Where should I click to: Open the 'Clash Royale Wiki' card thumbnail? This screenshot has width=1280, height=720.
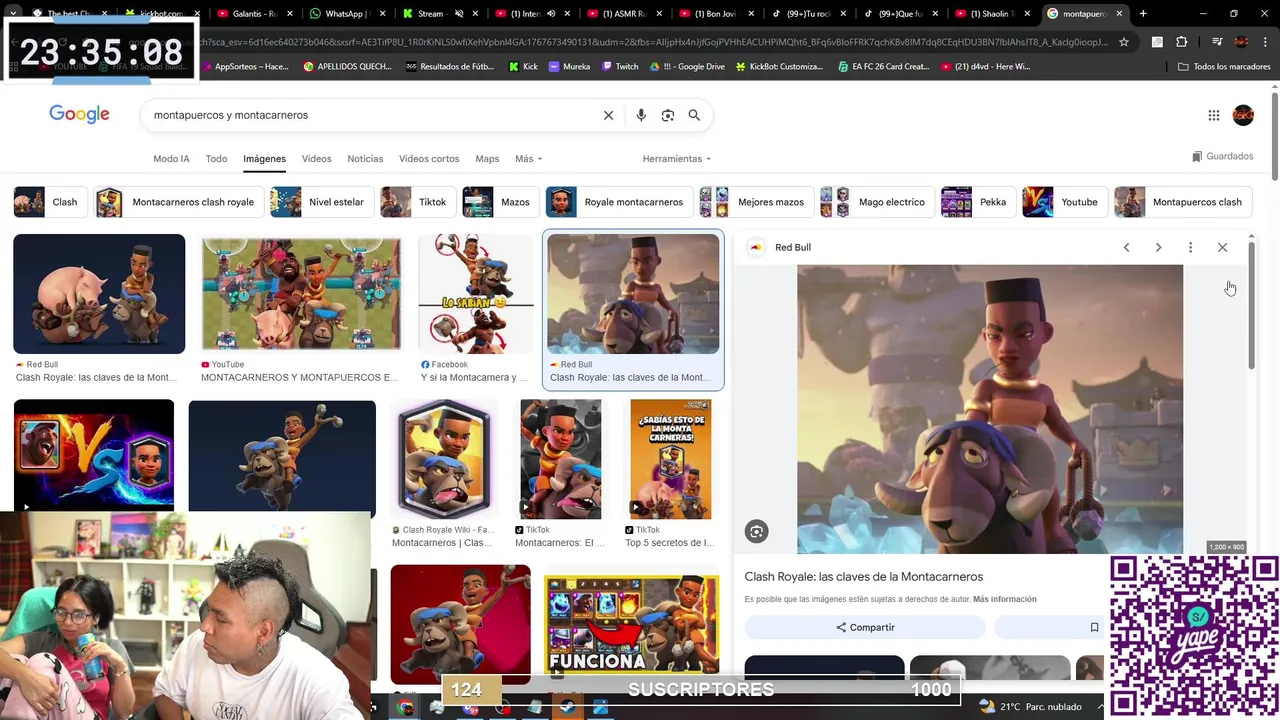(x=444, y=459)
